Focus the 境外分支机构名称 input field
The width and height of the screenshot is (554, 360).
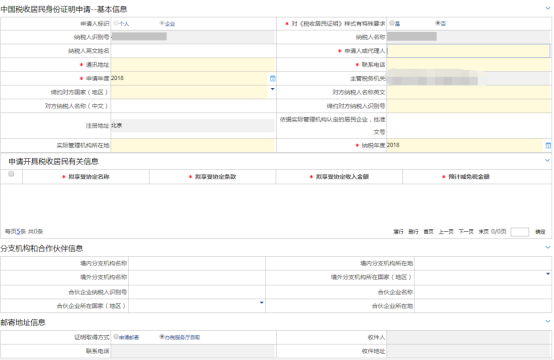coord(197,277)
